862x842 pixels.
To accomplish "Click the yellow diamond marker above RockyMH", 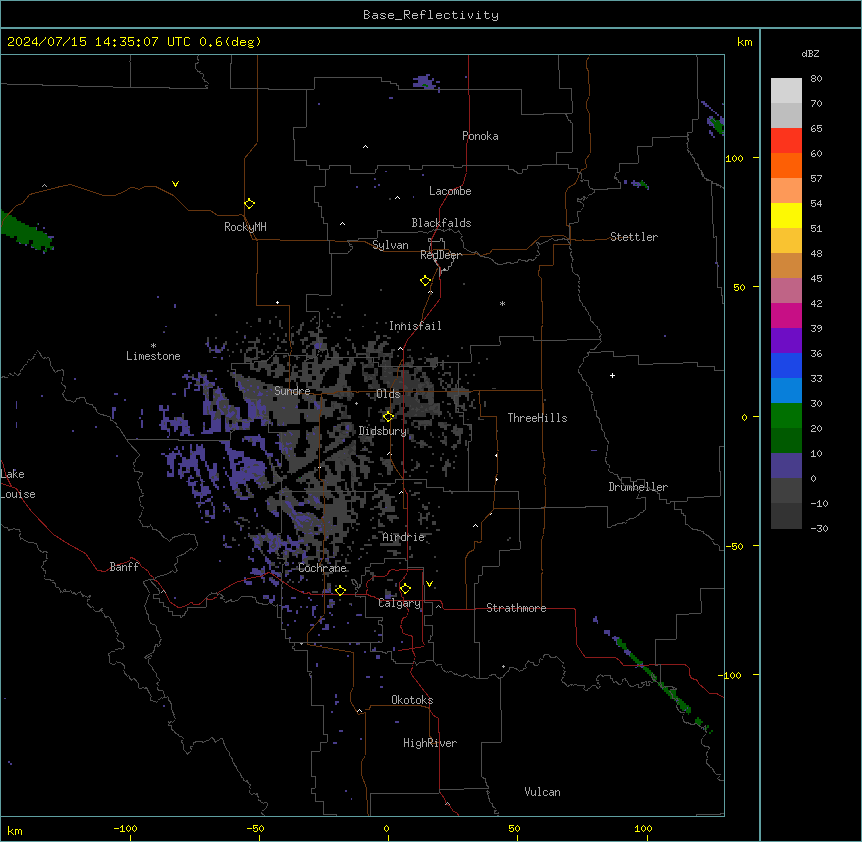I will (x=250, y=204).
